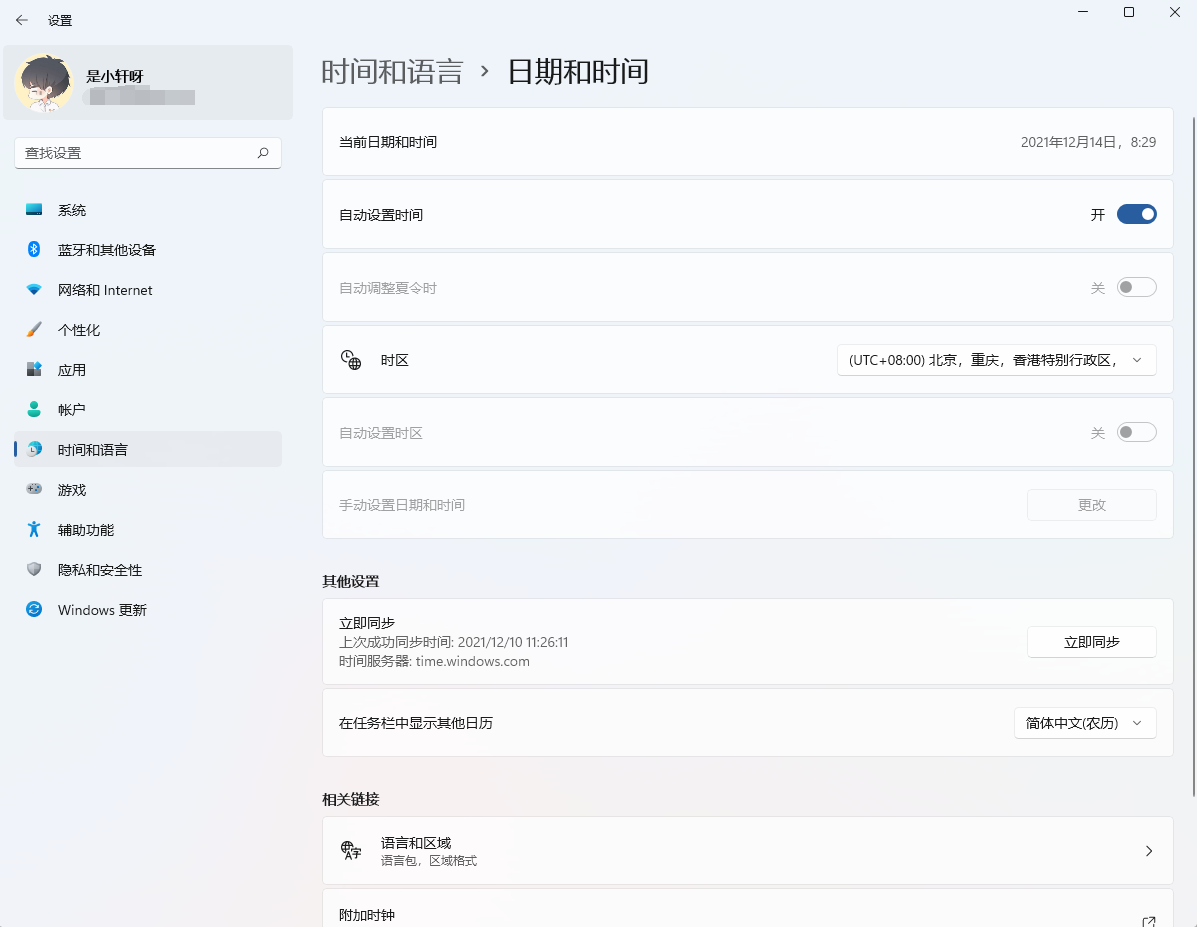Click the accessibility figure icon for 辅助功能
The image size is (1197, 927).
(x=34, y=529)
